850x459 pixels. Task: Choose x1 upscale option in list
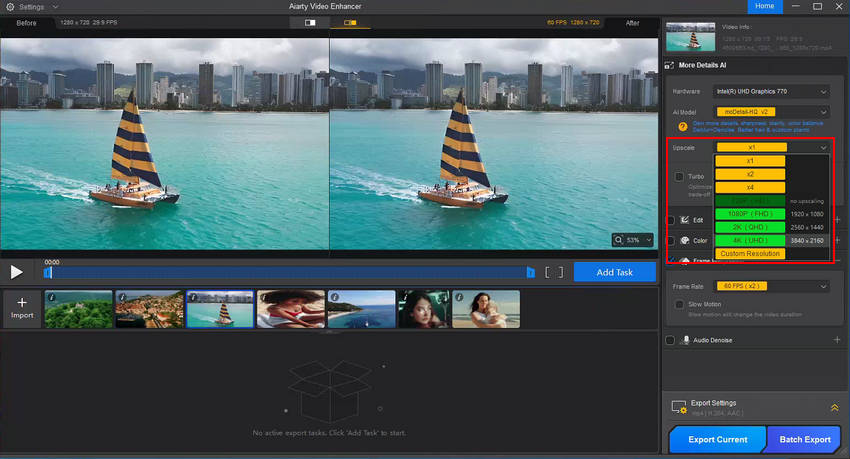pos(750,161)
